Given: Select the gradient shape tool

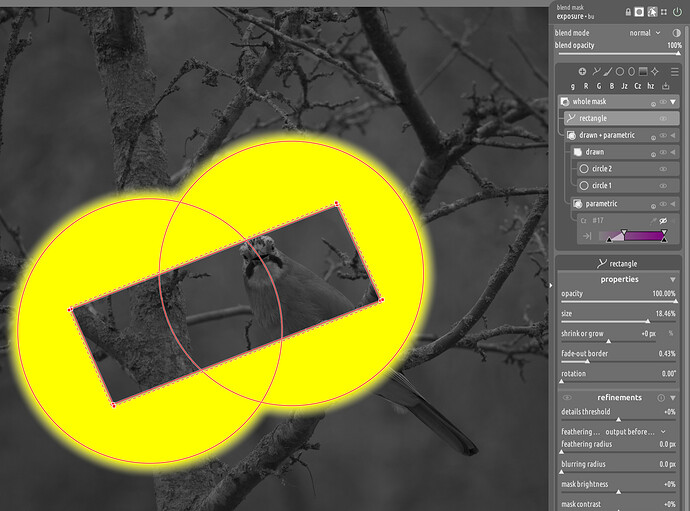Looking at the screenshot, I should (x=643, y=71).
